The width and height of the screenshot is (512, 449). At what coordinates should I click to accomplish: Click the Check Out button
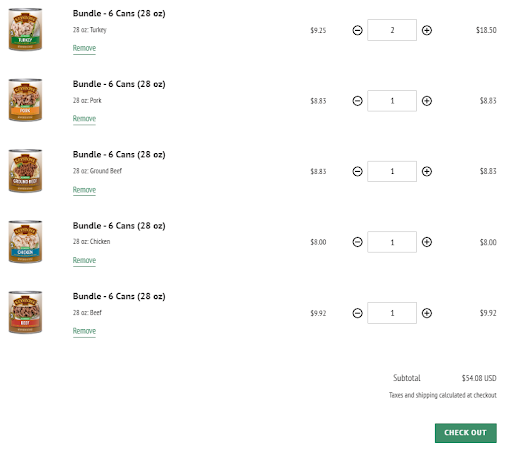(x=466, y=433)
